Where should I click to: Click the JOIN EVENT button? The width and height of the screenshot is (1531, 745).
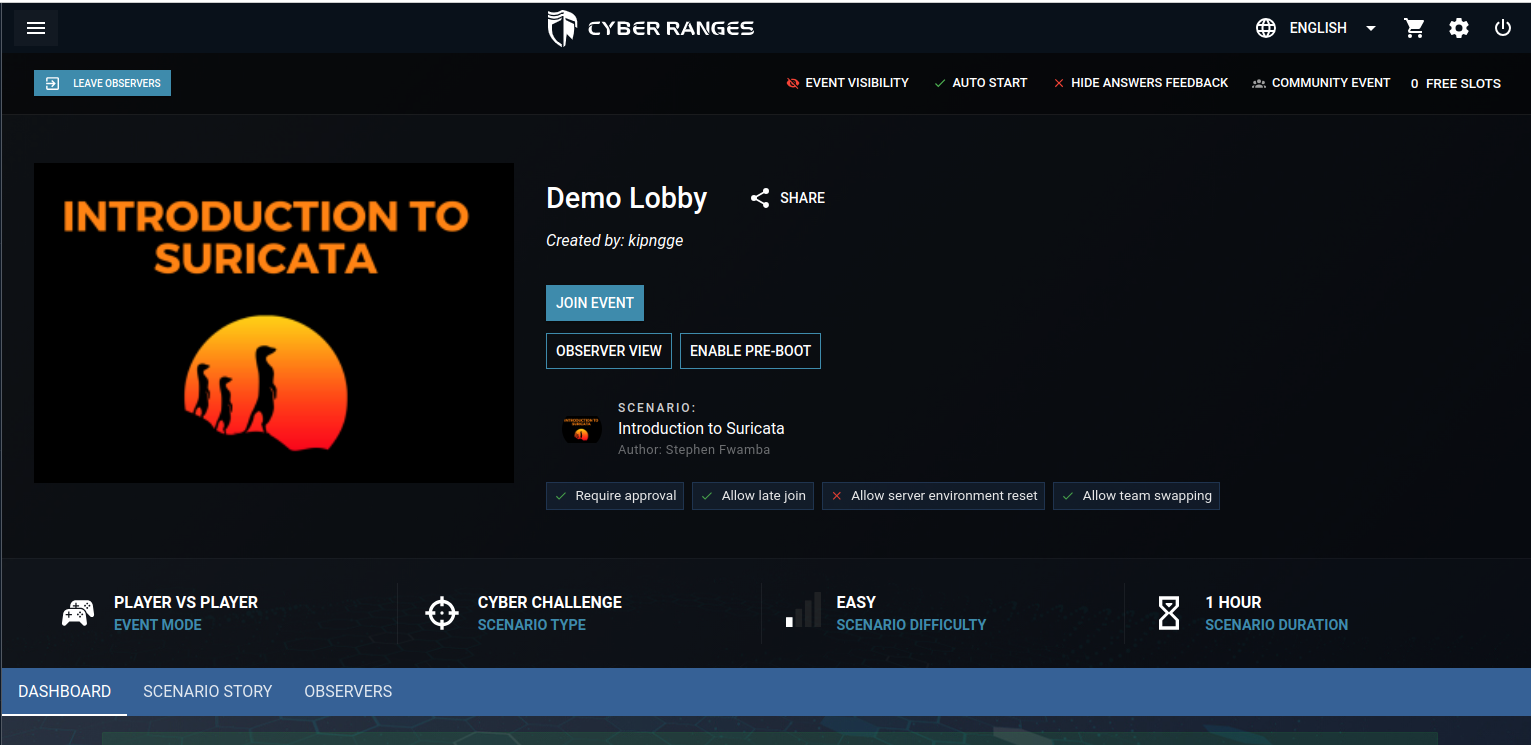pos(595,302)
